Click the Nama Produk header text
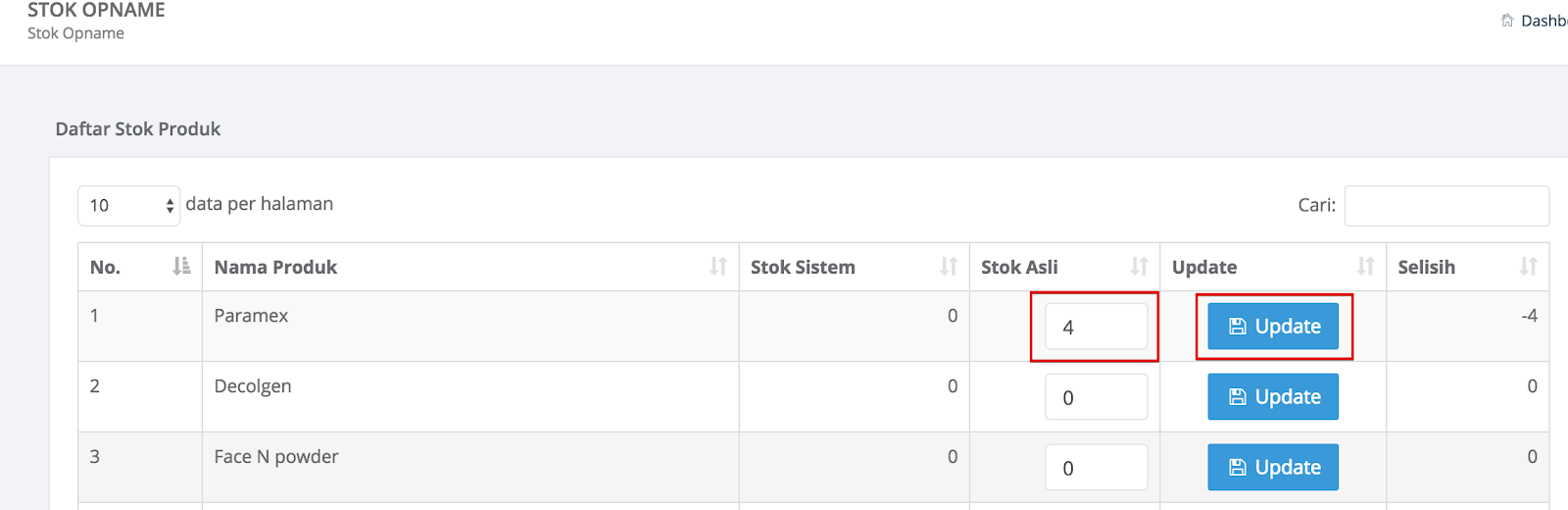Image resolution: width=1568 pixels, height=510 pixels. click(275, 267)
